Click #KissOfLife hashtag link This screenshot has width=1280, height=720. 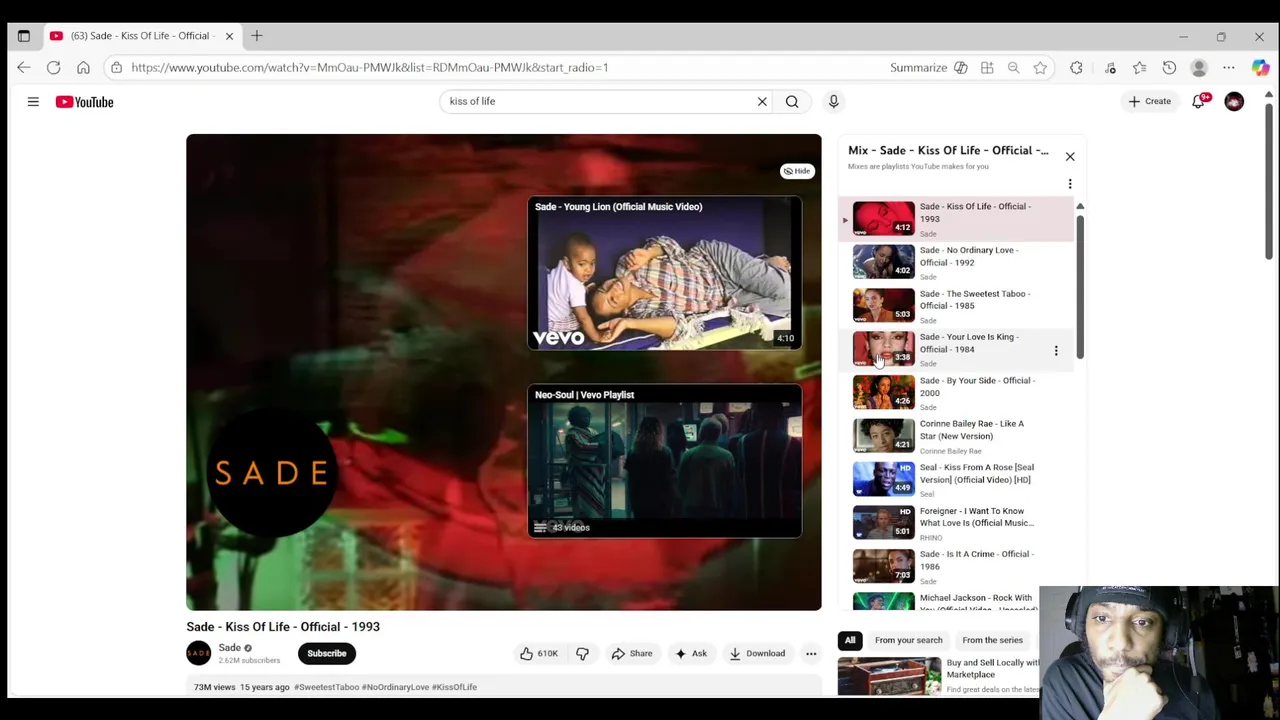coord(454,687)
